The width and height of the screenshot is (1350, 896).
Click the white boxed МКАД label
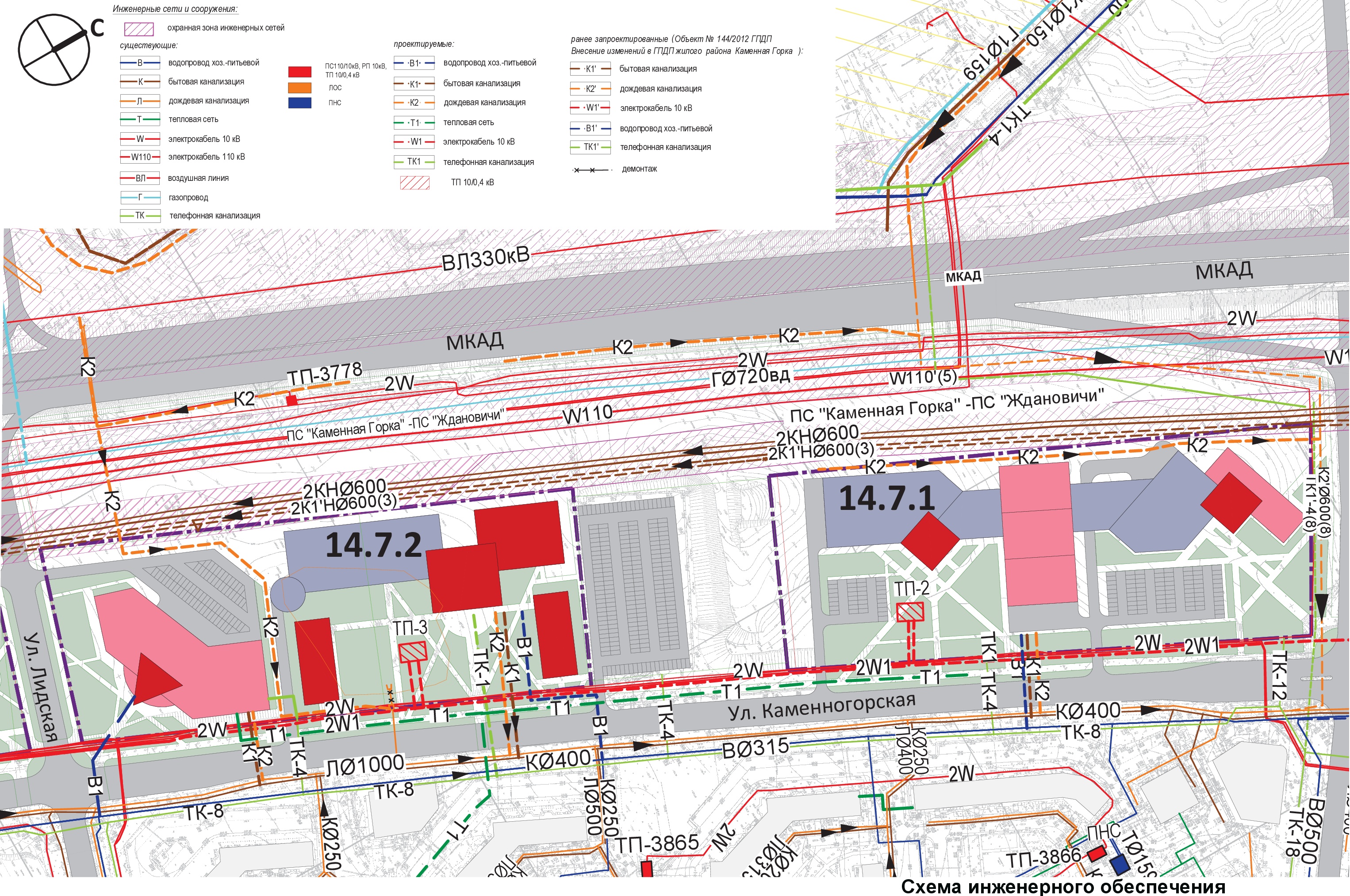[963, 277]
